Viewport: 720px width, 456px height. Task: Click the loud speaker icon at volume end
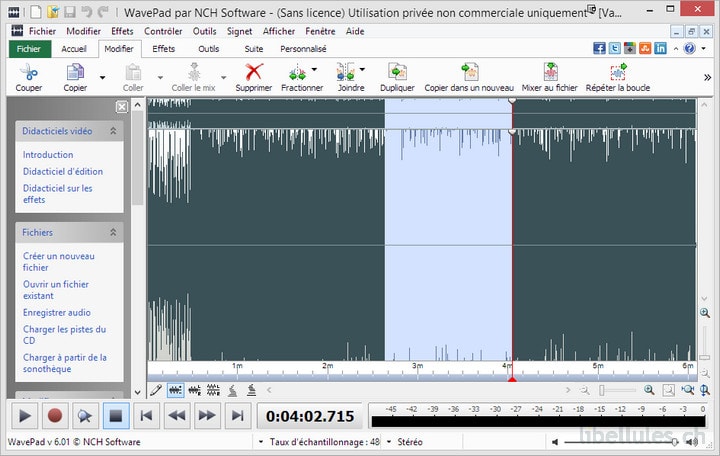(692, 442)
